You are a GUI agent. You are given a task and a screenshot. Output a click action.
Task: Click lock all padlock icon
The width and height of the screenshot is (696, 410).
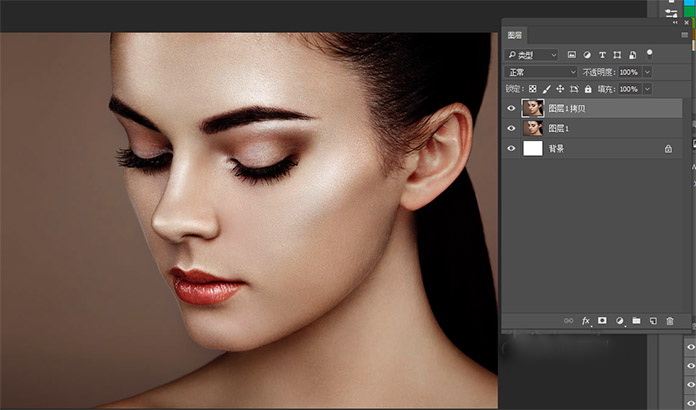click(589, 89)
